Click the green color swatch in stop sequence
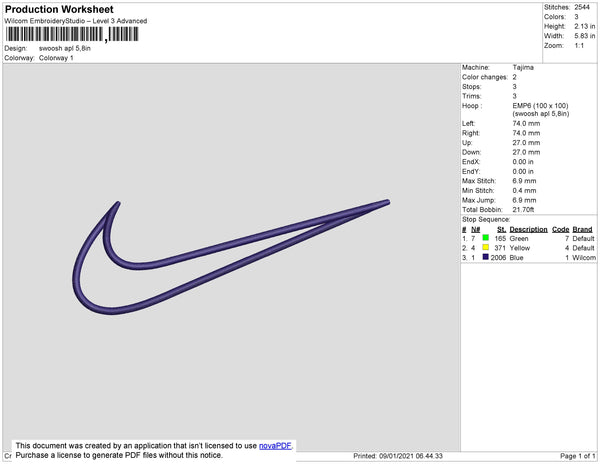600x464 pixels. pos(486,238)
